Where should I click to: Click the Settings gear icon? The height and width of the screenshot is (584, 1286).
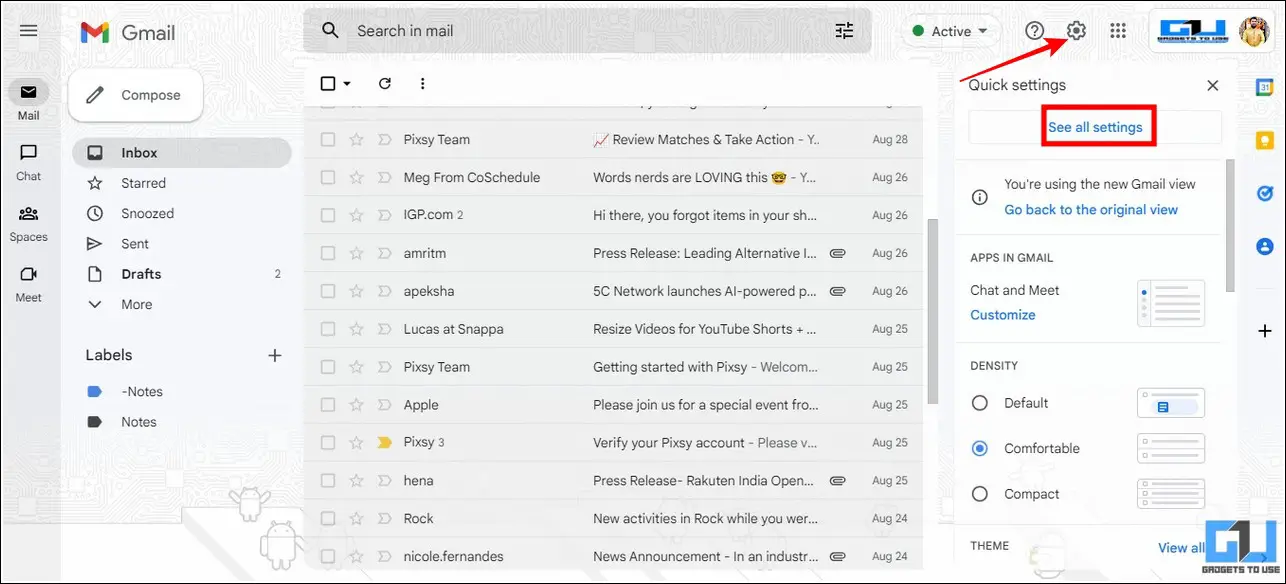(1076, 31)
